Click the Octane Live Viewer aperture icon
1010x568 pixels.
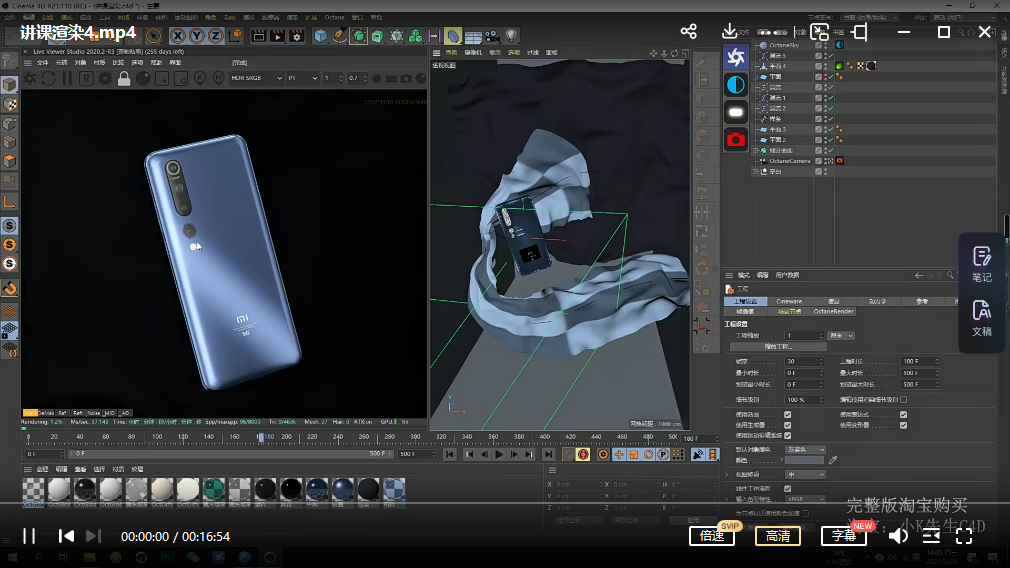[x=736, y=57]
